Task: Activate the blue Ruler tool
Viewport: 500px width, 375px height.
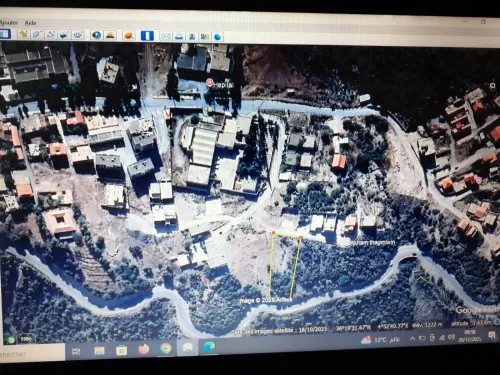Action: [147, 36]
